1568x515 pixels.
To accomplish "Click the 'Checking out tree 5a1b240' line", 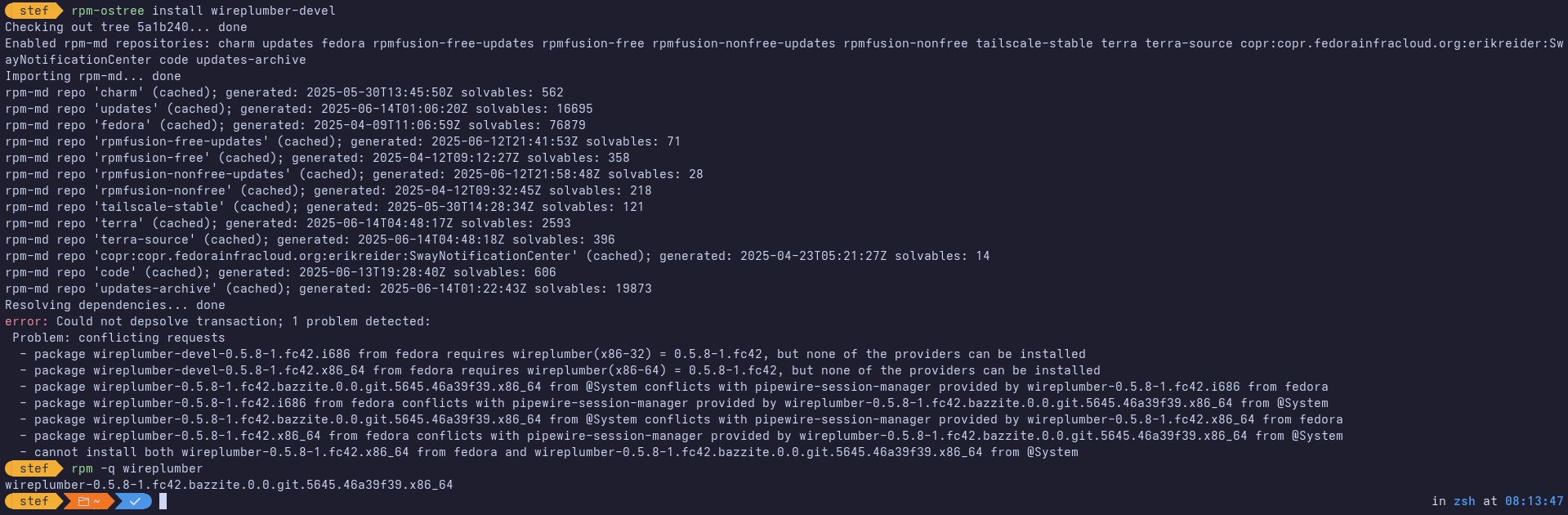I will pyautogui.click(x=126, y=27).
